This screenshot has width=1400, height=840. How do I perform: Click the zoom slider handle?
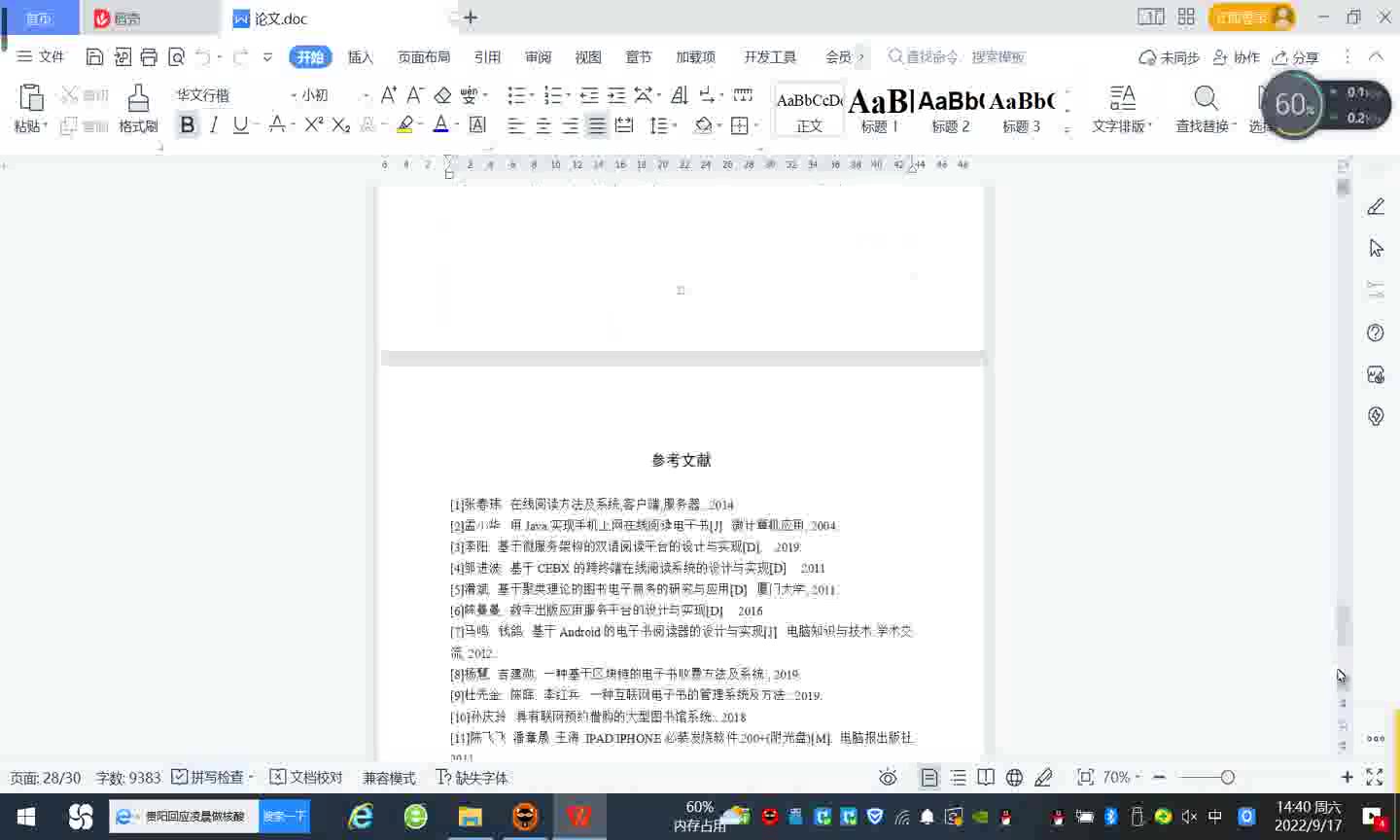(1228, 777)
